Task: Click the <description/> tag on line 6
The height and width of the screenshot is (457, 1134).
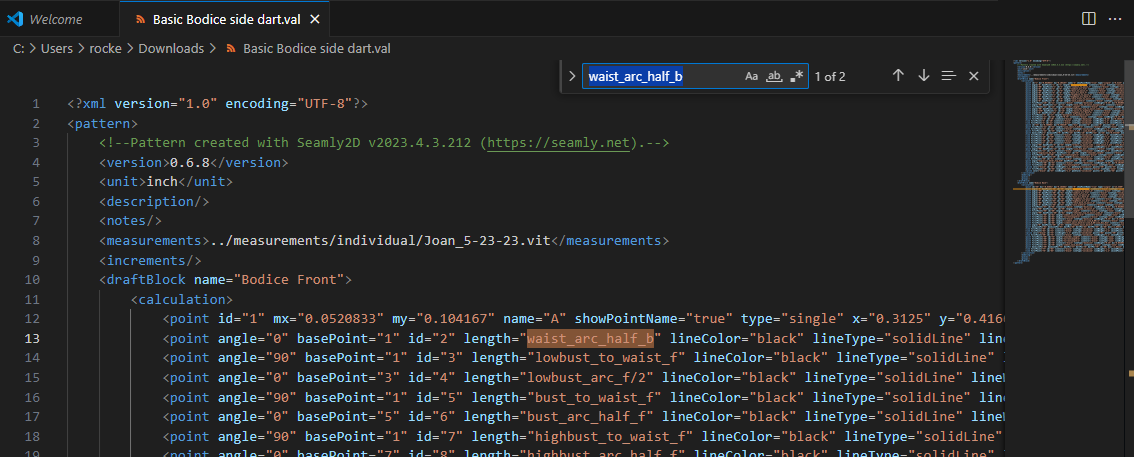Action: click(154, 201)
